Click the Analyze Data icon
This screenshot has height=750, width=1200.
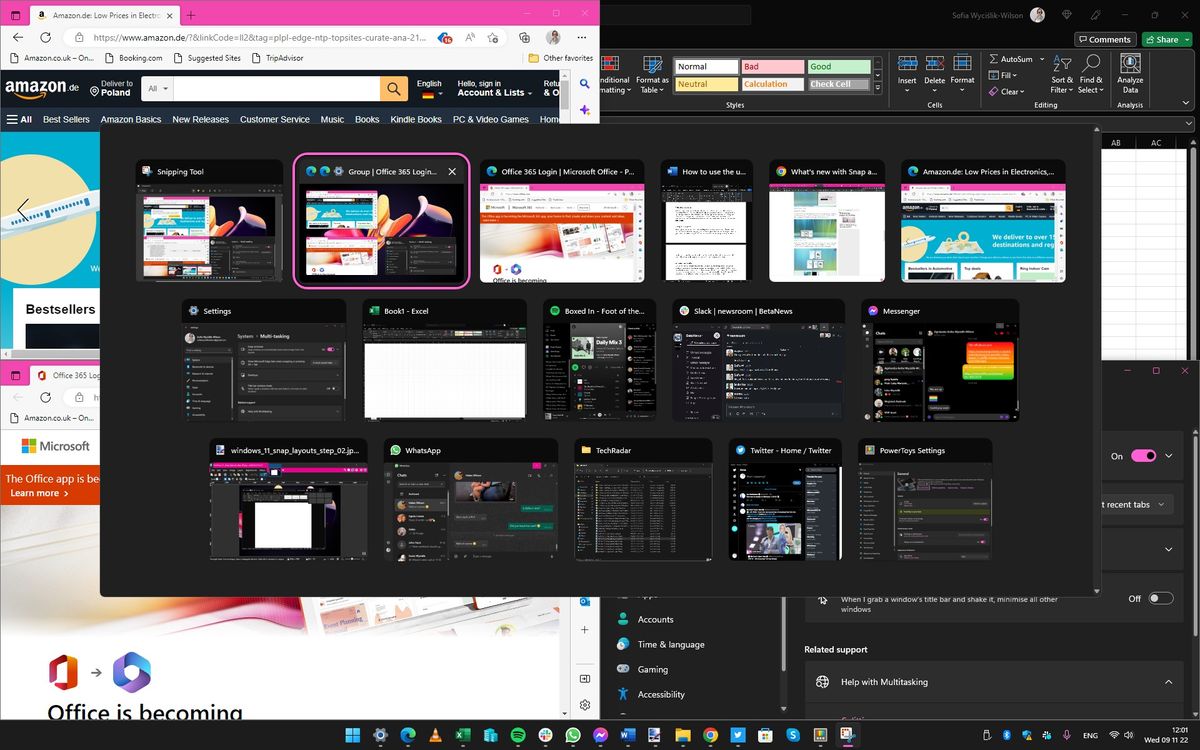pyautogui.click(x=1129, y=72)
